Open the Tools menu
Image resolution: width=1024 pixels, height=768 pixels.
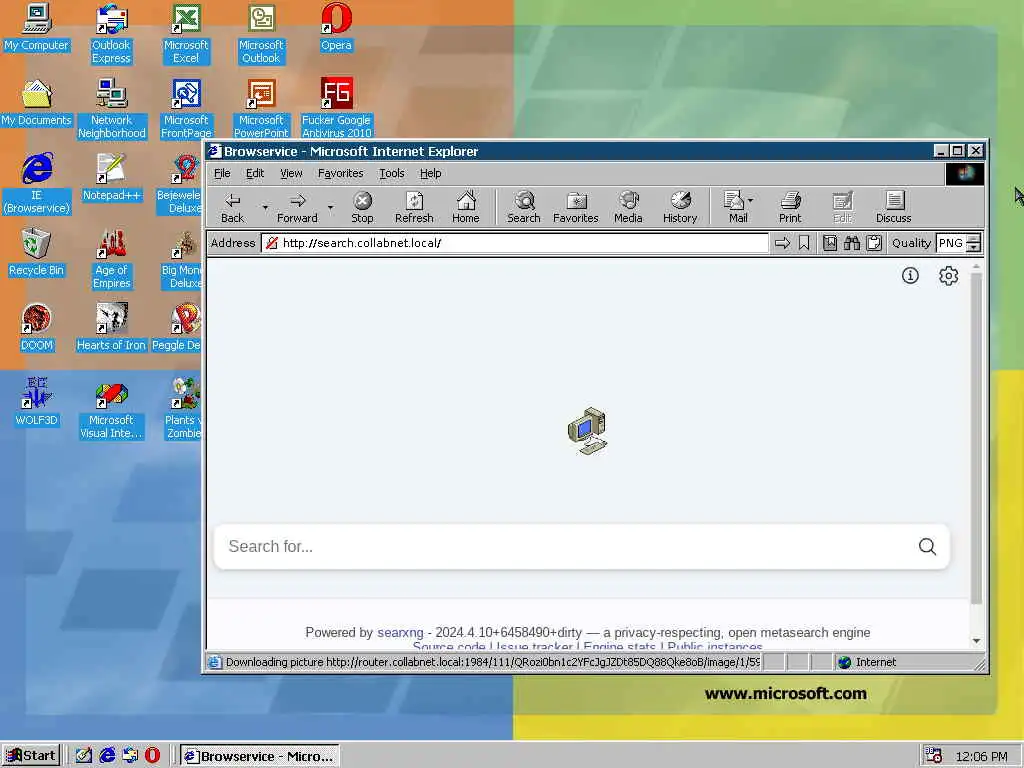392,174
